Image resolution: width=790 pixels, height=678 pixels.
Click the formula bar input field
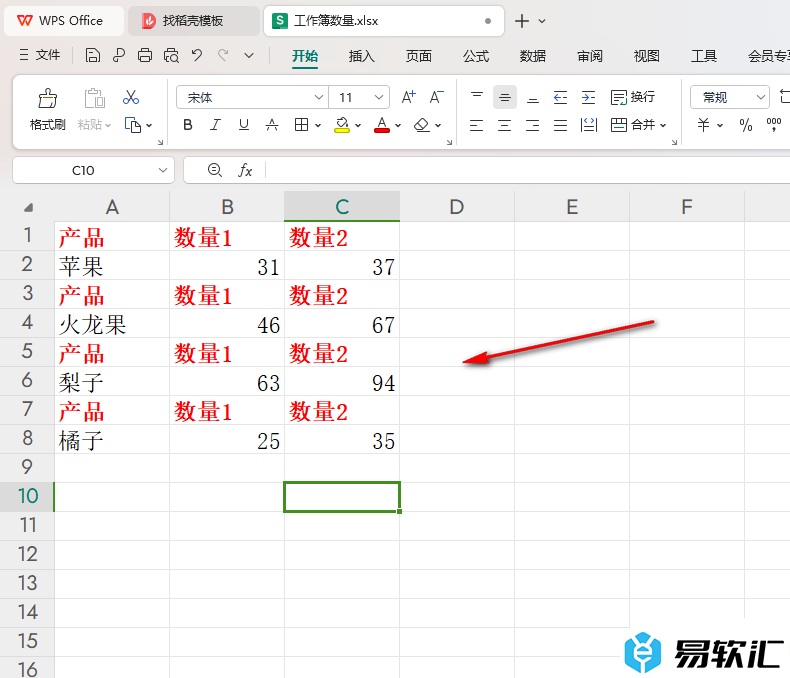point(526,170)
